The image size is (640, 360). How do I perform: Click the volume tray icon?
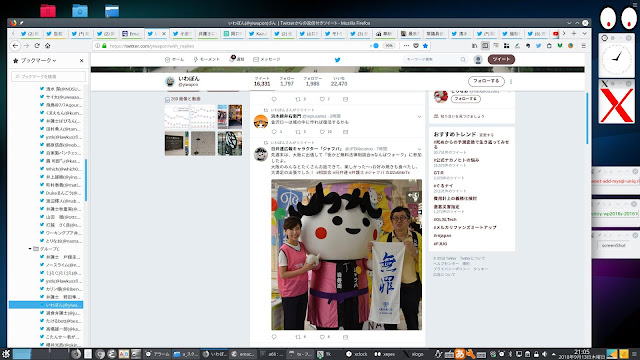click(x=544, y=354)
